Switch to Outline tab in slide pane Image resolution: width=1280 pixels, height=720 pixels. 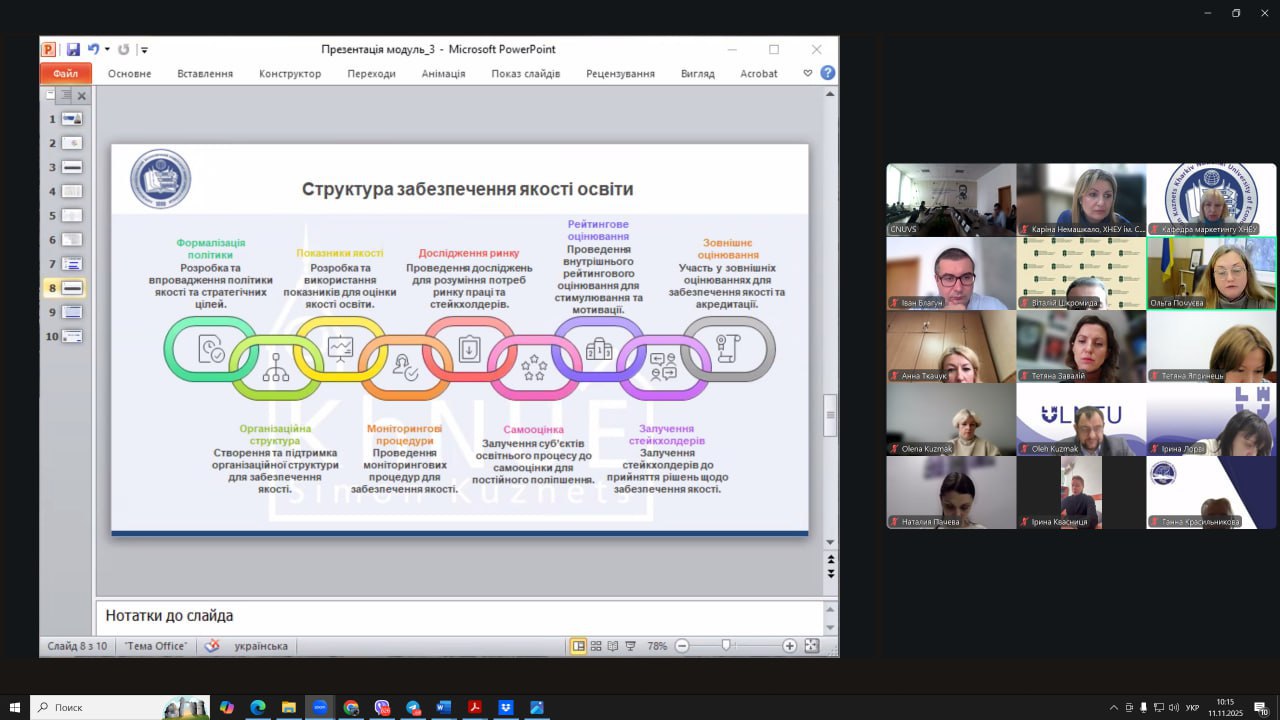click(x=65, y=95)
